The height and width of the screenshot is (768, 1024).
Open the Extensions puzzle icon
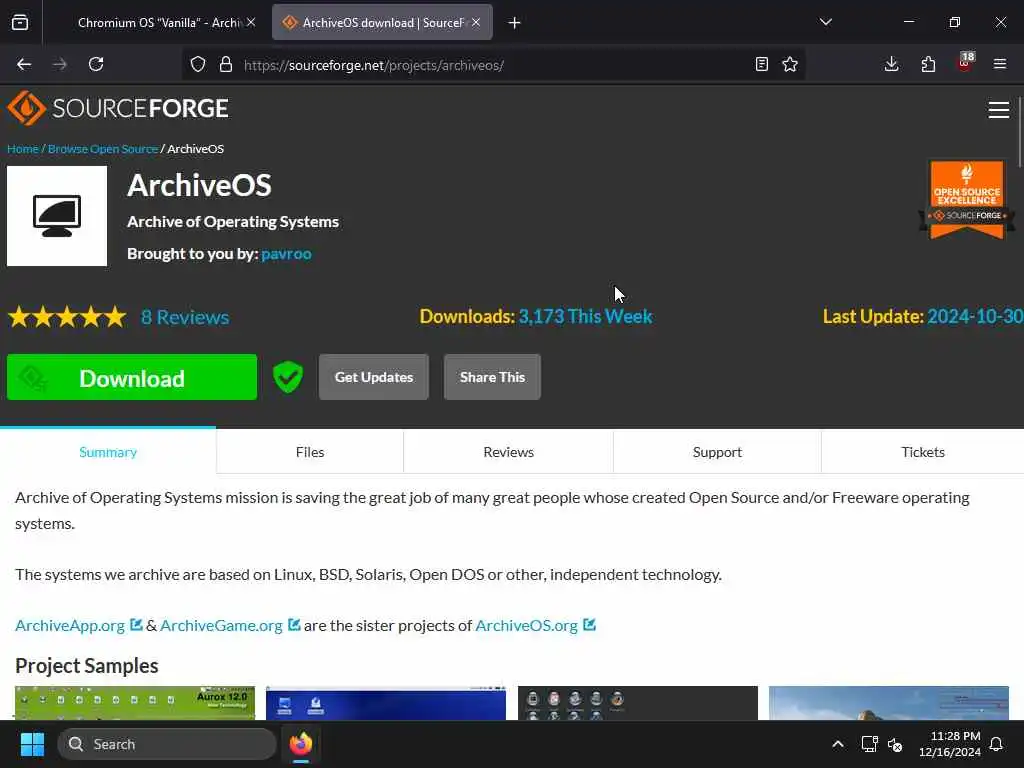pos(928,64)
